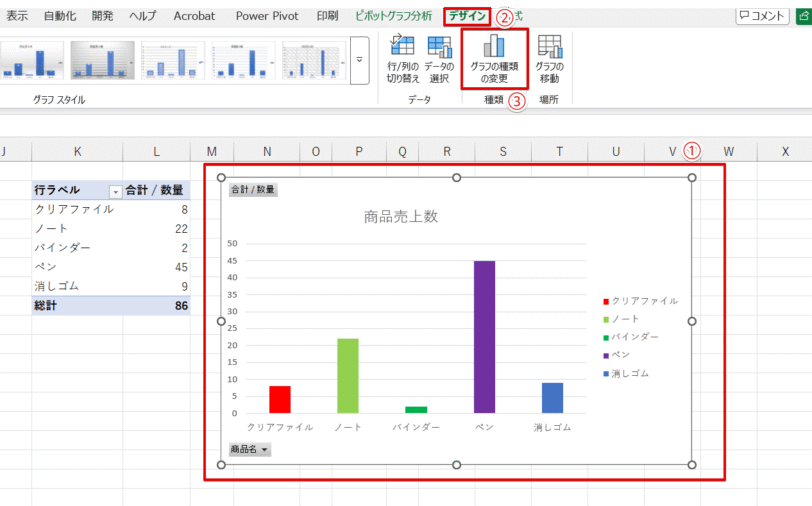Open the ピボットグラフ分析 tab
This screenshot has width=812, height=506.
pyautogui.click(x=394, y=16)
